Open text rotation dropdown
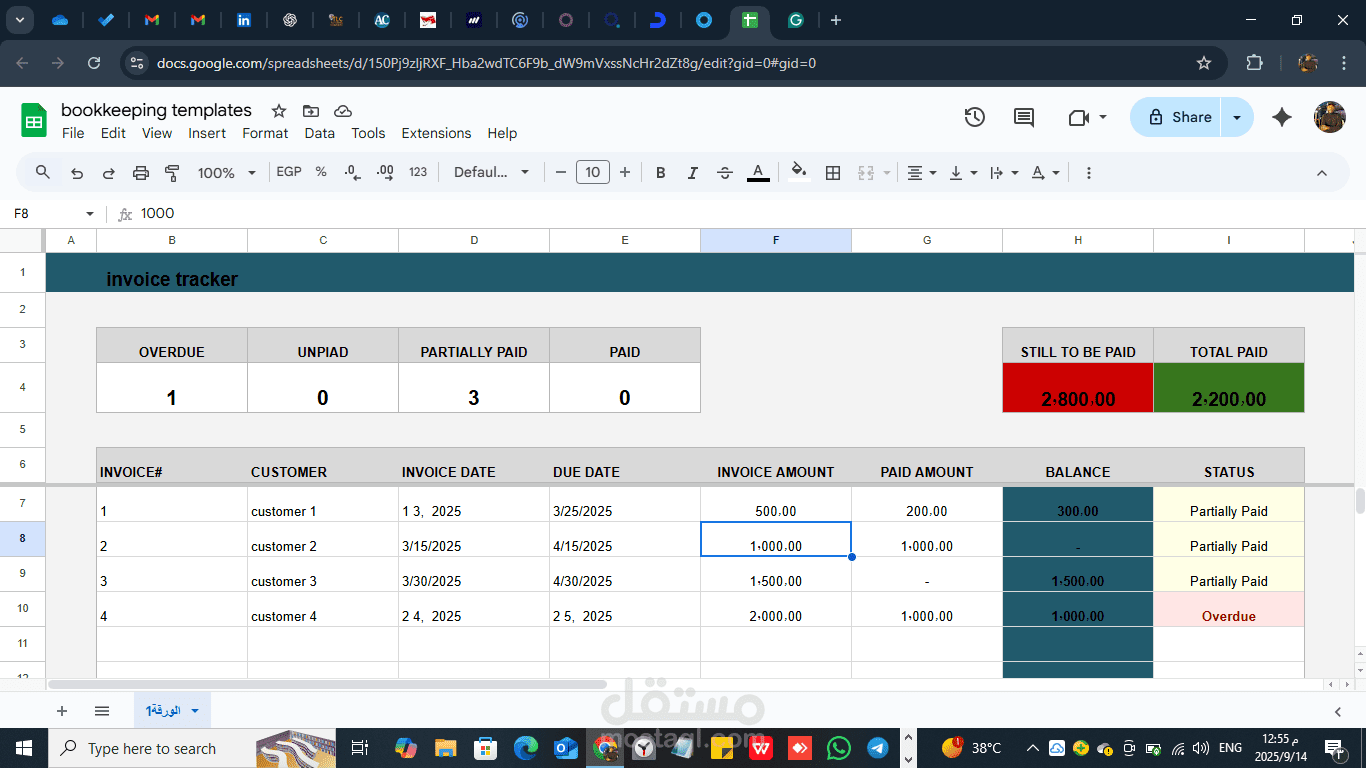Image resolution: width=1366 pixels, height=768 pixels. click(1045, 173)
